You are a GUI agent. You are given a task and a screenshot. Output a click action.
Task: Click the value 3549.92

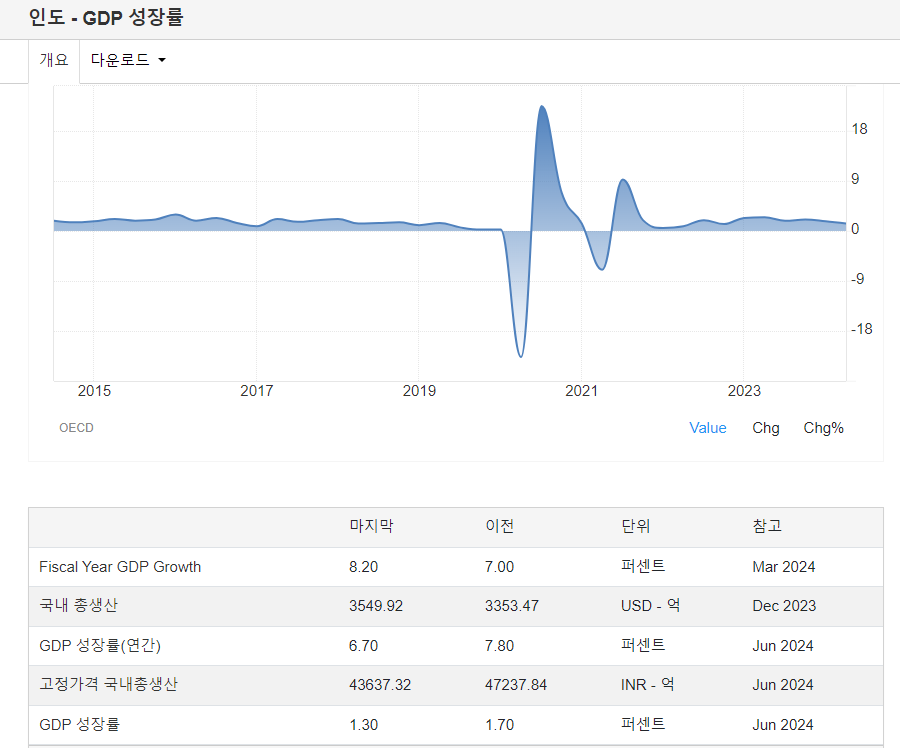376,606
